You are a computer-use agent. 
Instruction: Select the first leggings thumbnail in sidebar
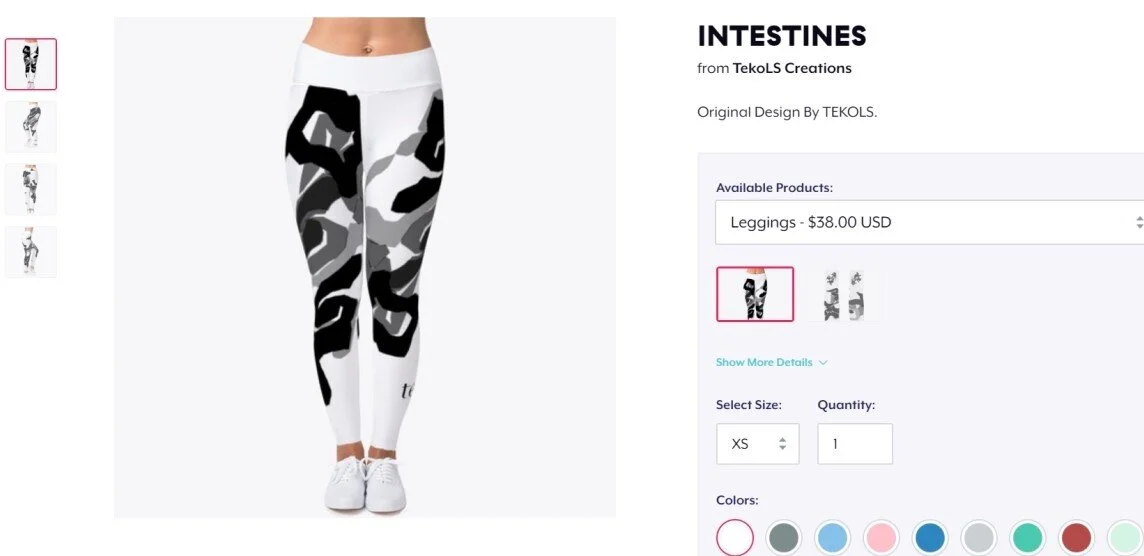pos(31,64)
